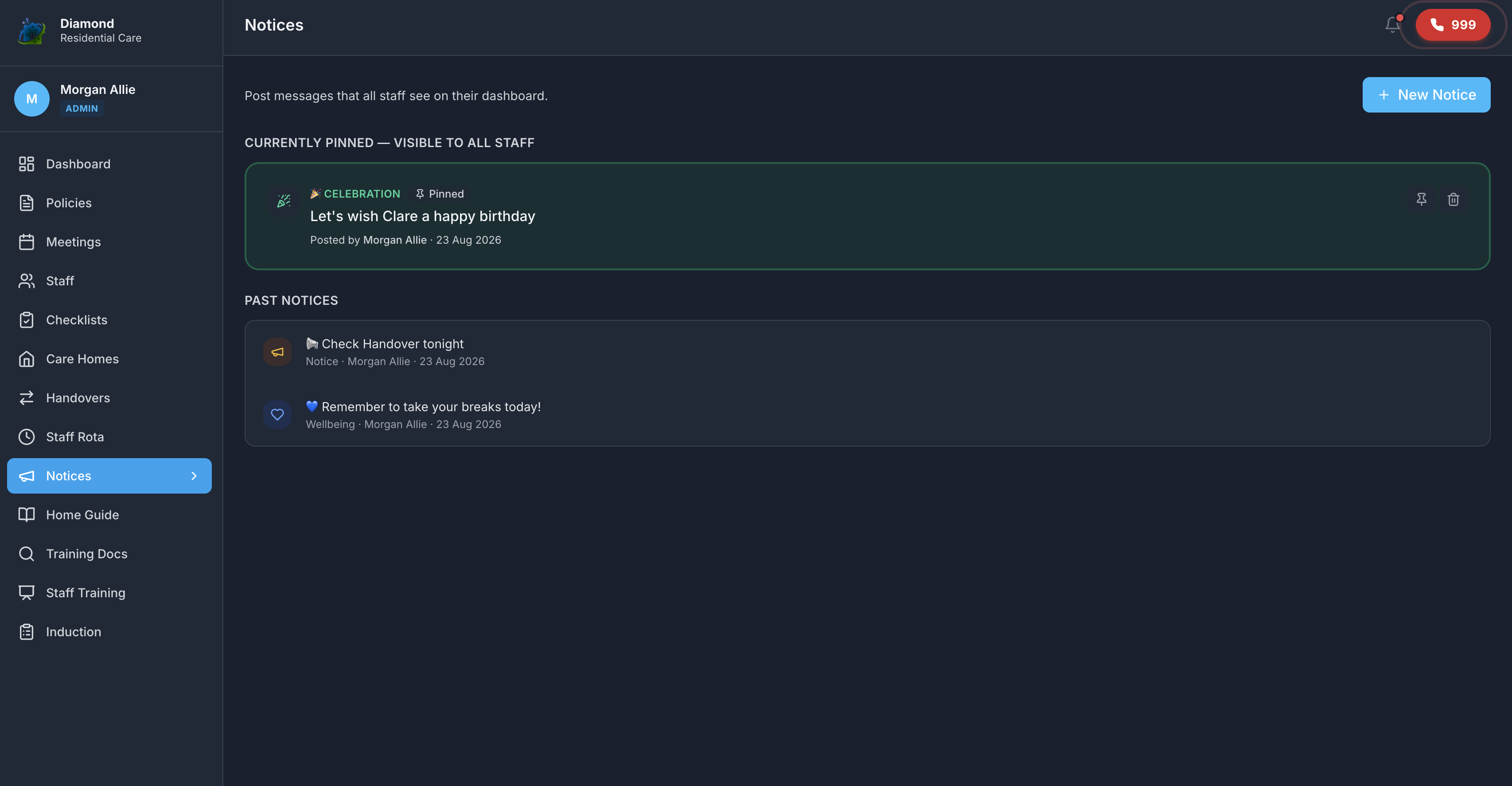This screenshot has width=1512, height=786.
Task: Call 999 emergency button
Action: 1453,25
